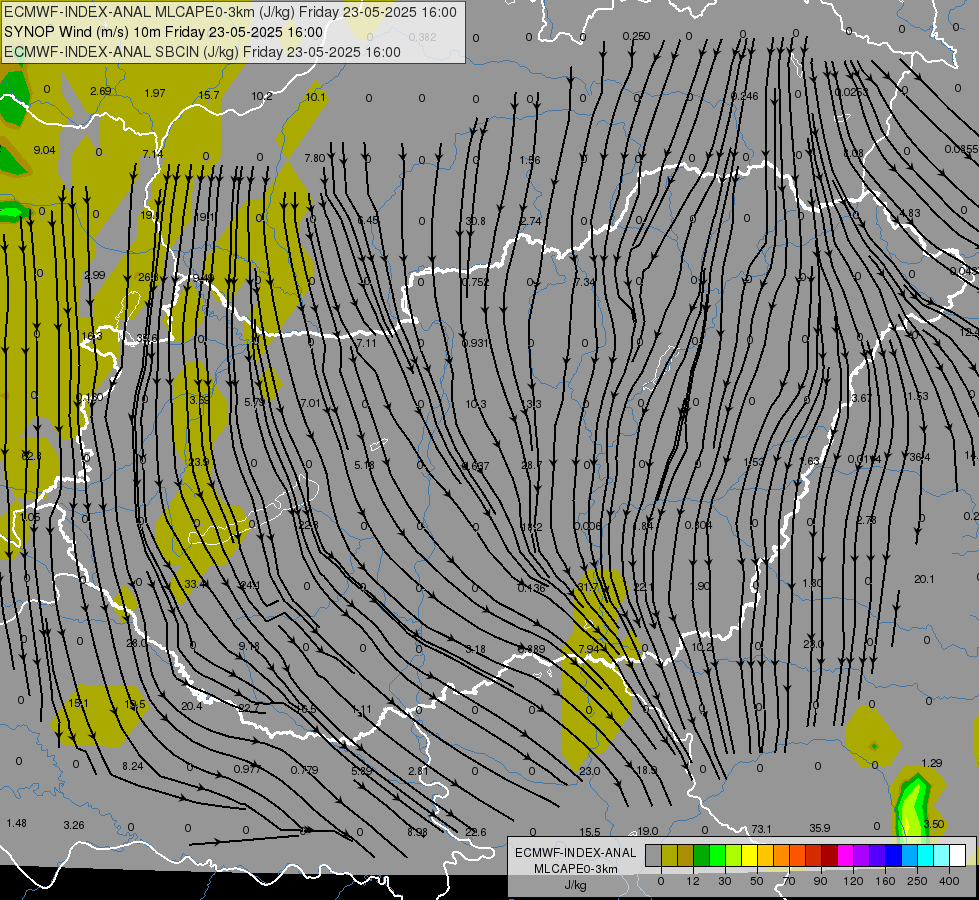Click the map value '7.11'

[367, 344]
